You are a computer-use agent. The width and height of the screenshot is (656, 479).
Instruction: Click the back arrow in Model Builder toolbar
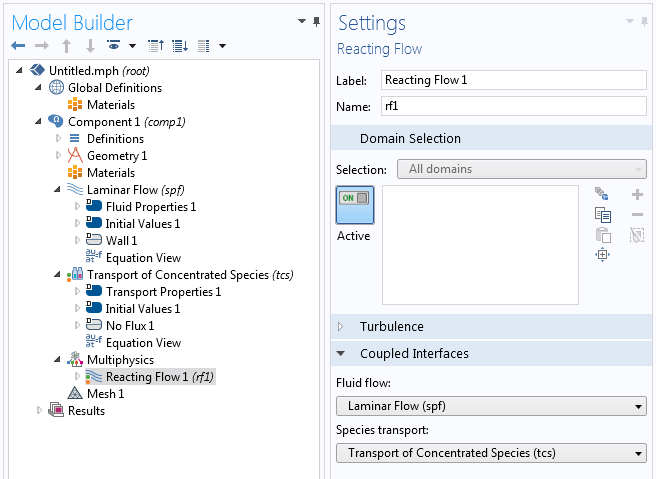18,46
